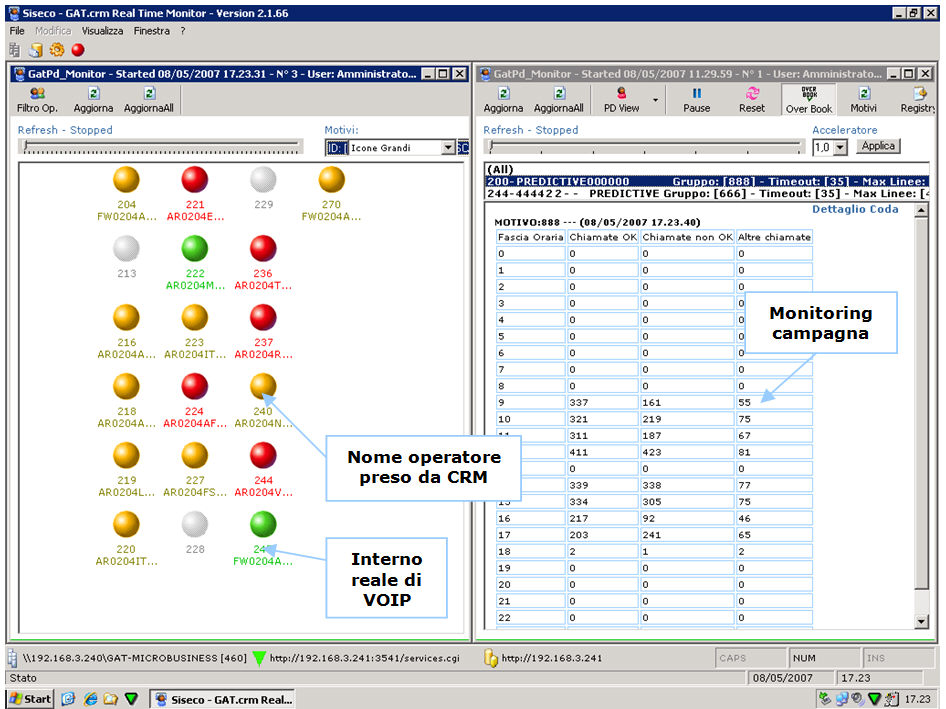The image size is (946, 709).
Task: Select the 244-444422 PREDICTIVE queue row
Action: click(700, 193)
